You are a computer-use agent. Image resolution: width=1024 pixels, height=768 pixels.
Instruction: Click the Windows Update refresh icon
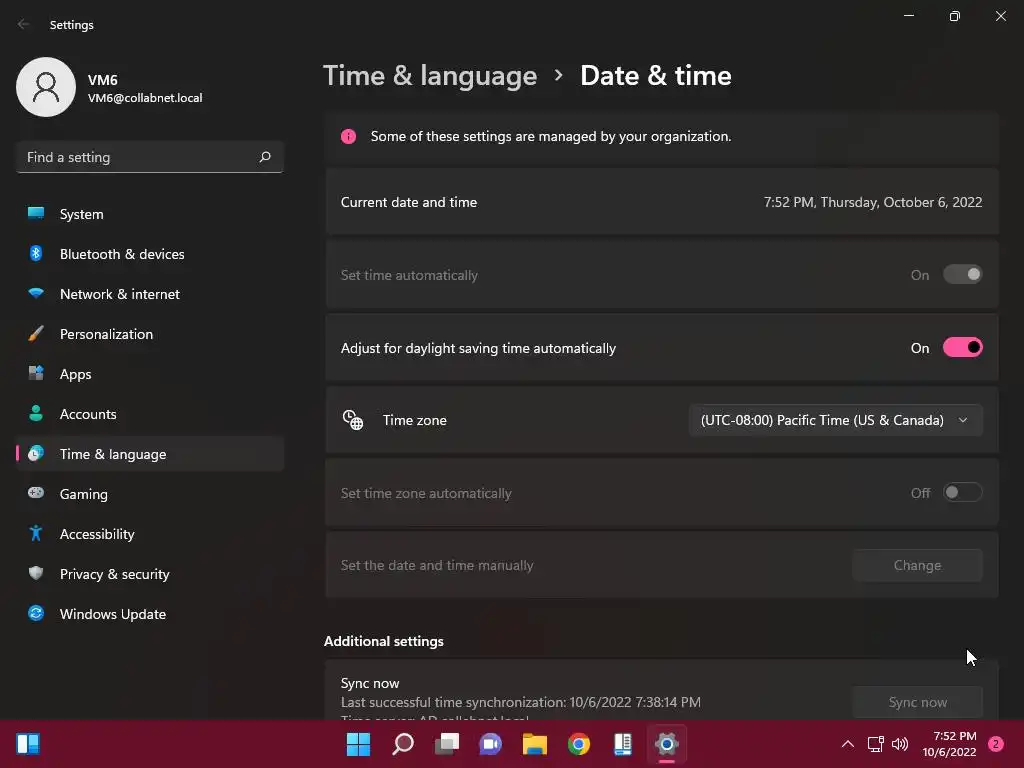tap(36, 613)
